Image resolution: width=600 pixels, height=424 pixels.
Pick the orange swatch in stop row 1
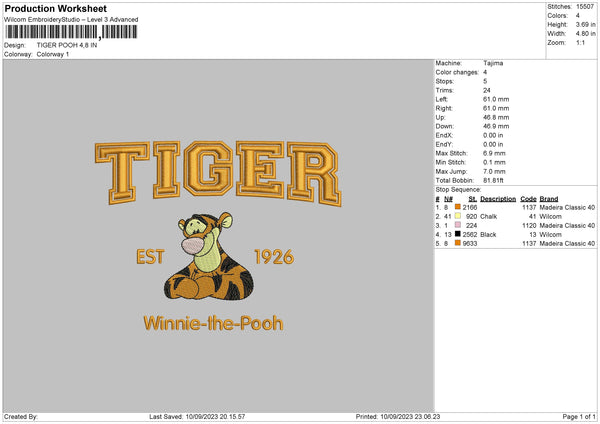coord(458,207)
